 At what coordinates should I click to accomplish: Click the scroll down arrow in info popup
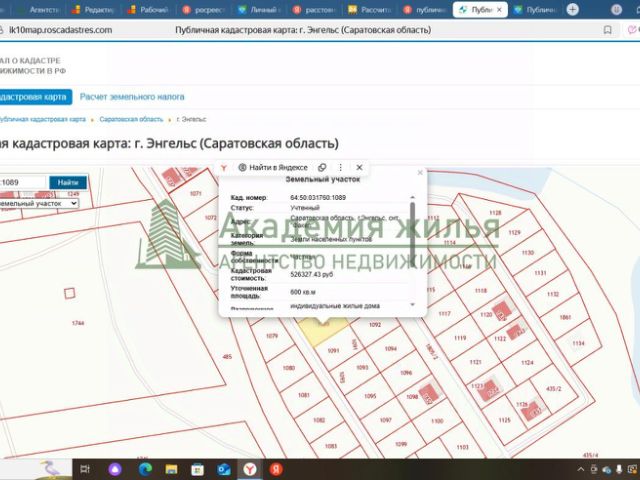412,304
